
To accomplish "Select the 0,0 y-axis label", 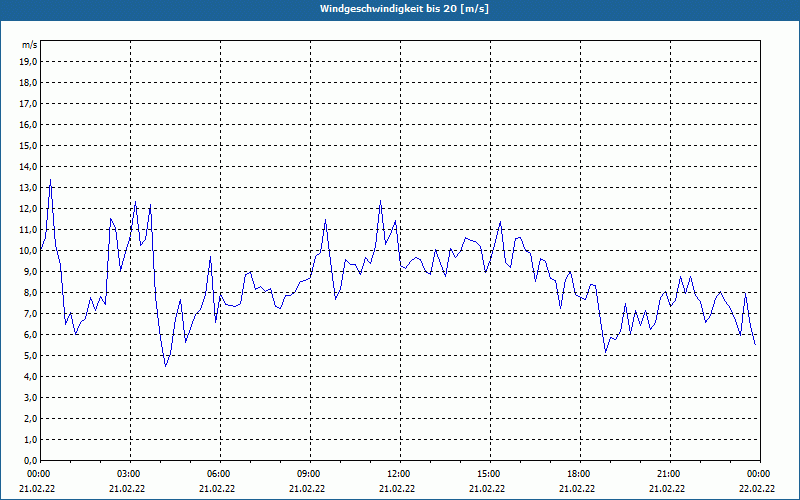I will (31, 460).
